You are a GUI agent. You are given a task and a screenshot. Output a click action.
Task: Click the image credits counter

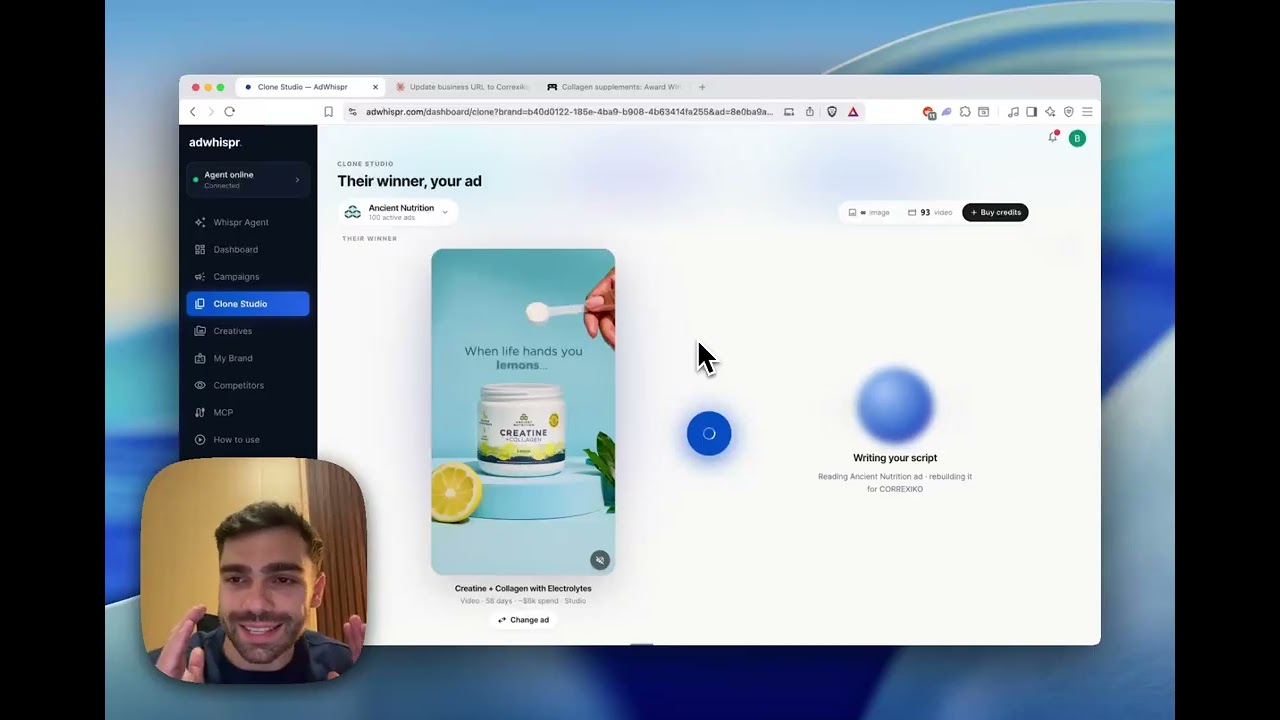869,212
